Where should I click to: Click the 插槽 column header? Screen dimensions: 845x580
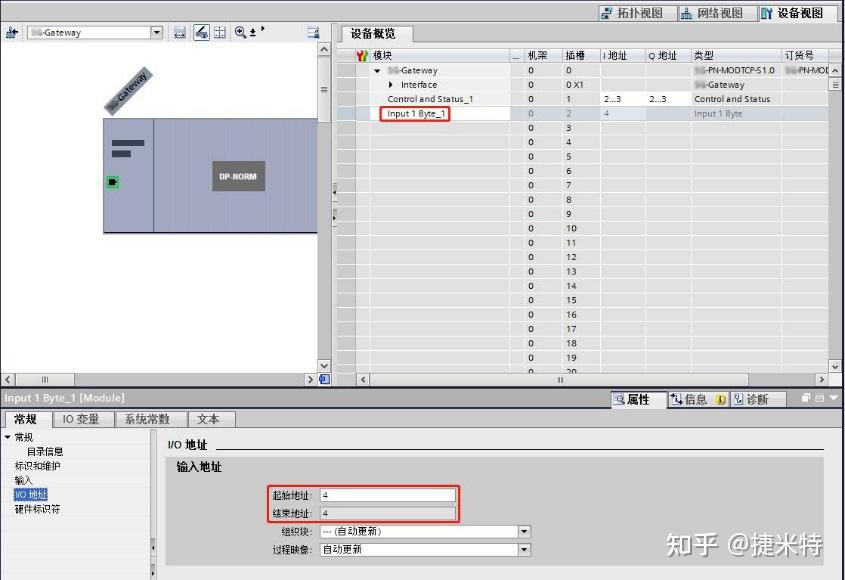(581, 56)
